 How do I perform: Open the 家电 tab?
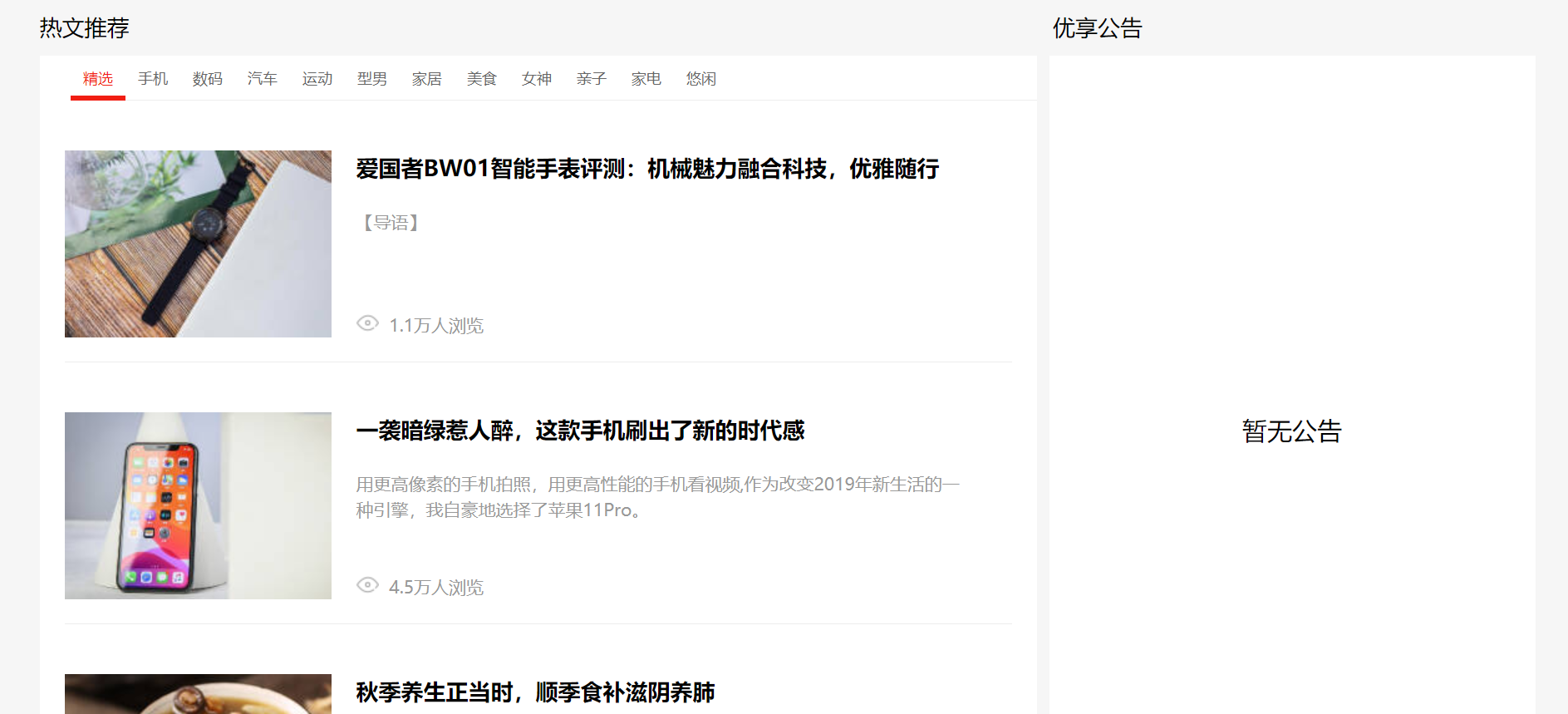point(646,79)
